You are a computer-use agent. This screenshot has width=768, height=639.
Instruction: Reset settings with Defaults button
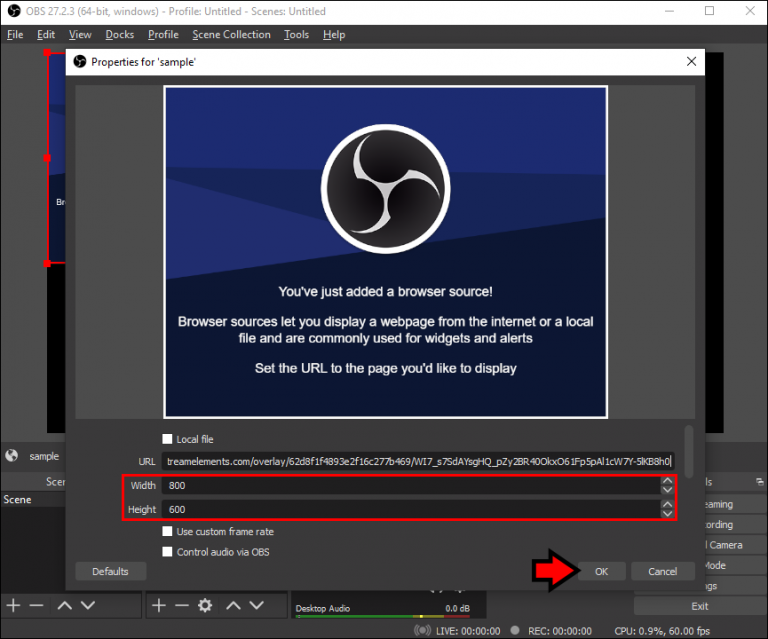pos(110,571)
